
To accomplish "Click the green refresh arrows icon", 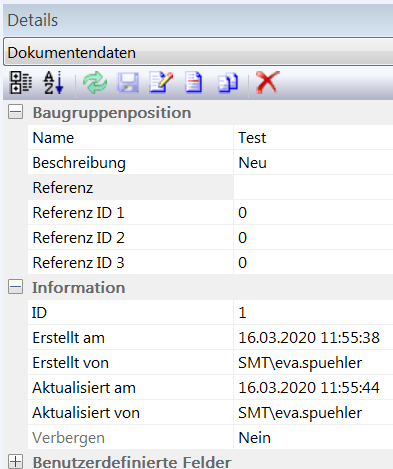I will (x=95, y=83).
